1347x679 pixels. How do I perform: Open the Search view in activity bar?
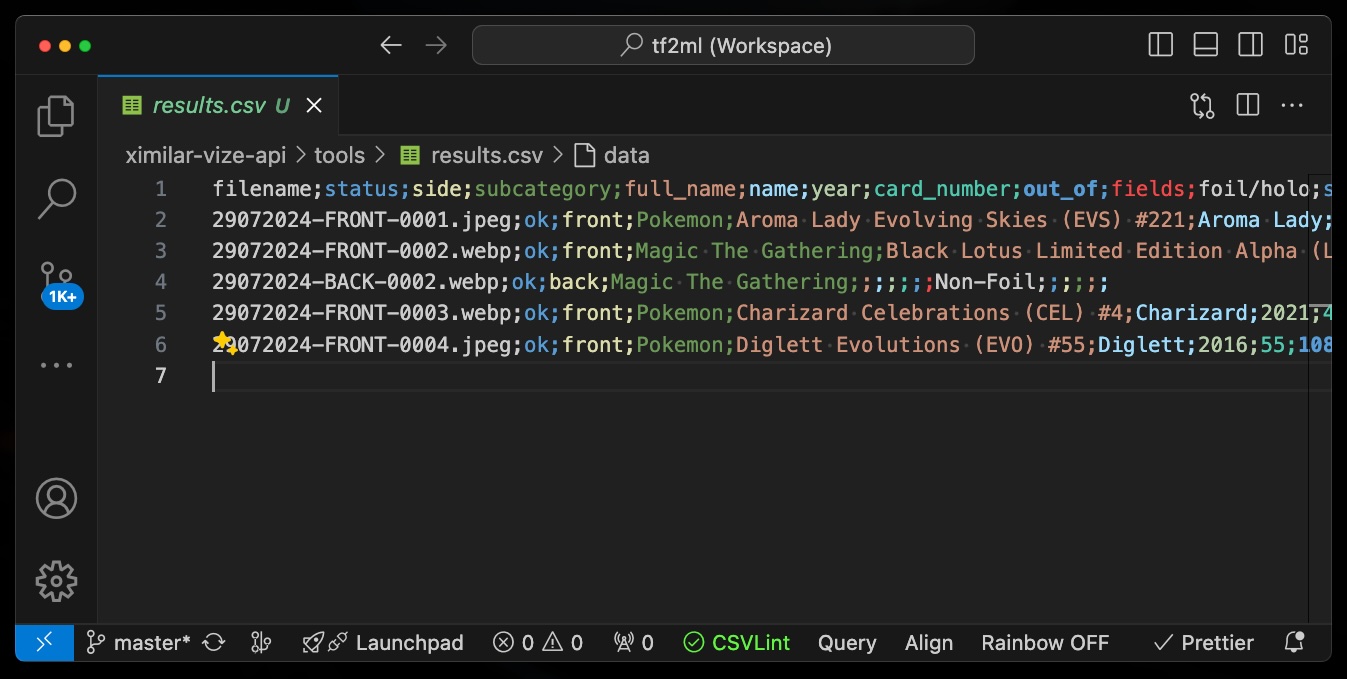(x=56, y=199)
